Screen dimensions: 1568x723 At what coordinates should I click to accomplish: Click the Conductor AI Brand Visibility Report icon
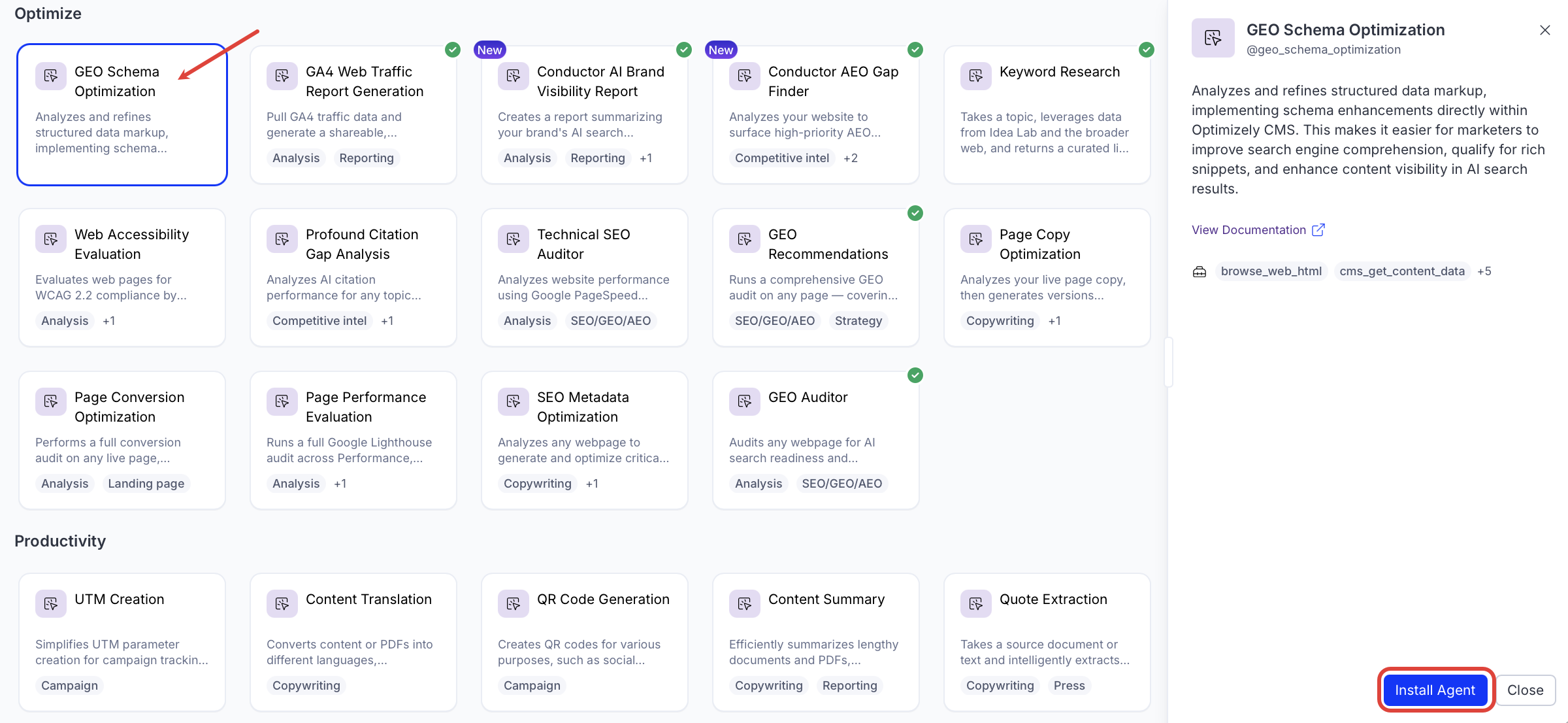point(513,76)
